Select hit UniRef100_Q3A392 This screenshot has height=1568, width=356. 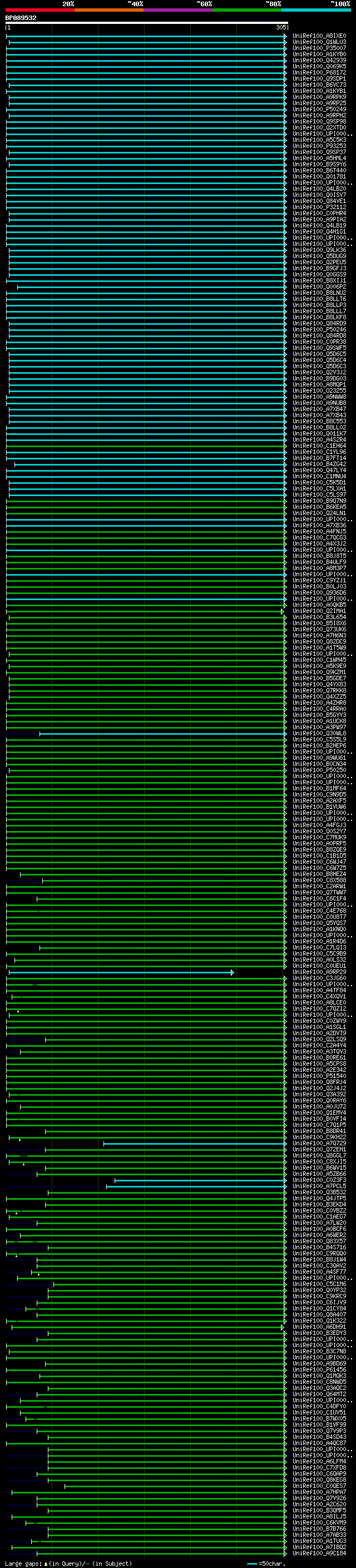pos(319,1095)
